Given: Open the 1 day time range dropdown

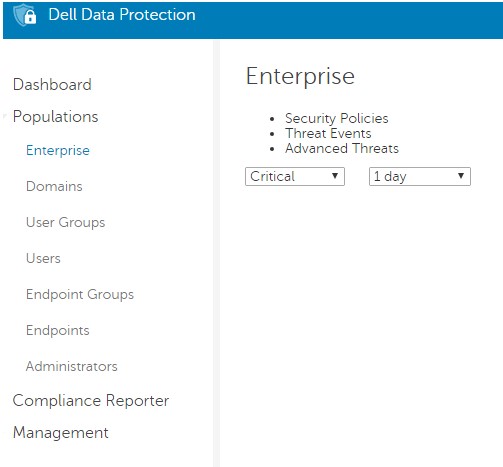Looking at the screenshot, I should [420, 176].
